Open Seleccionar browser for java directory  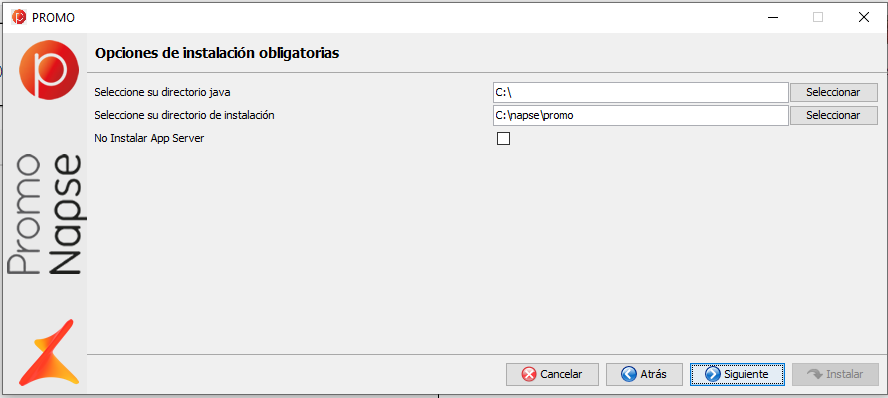(x=833, y=92)
